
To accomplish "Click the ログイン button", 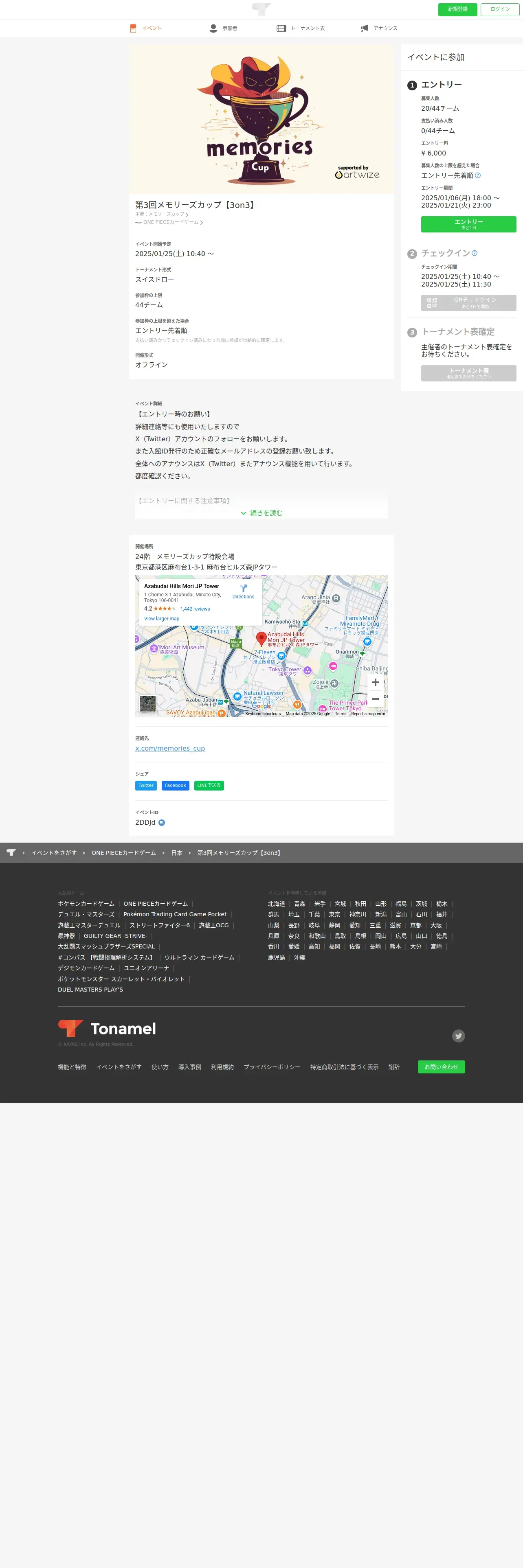I will point(500,9).
